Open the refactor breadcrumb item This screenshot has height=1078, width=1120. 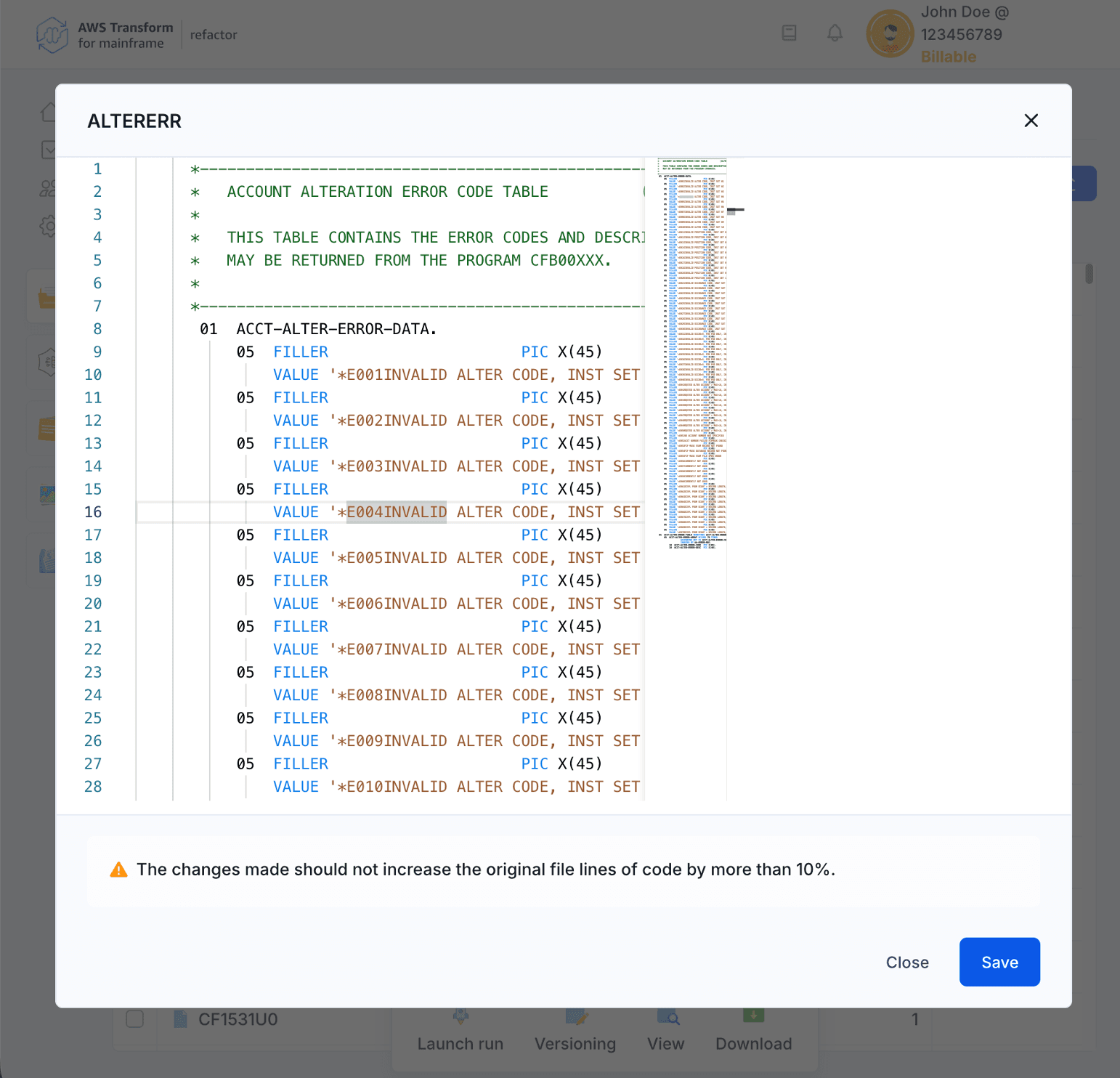213,34
